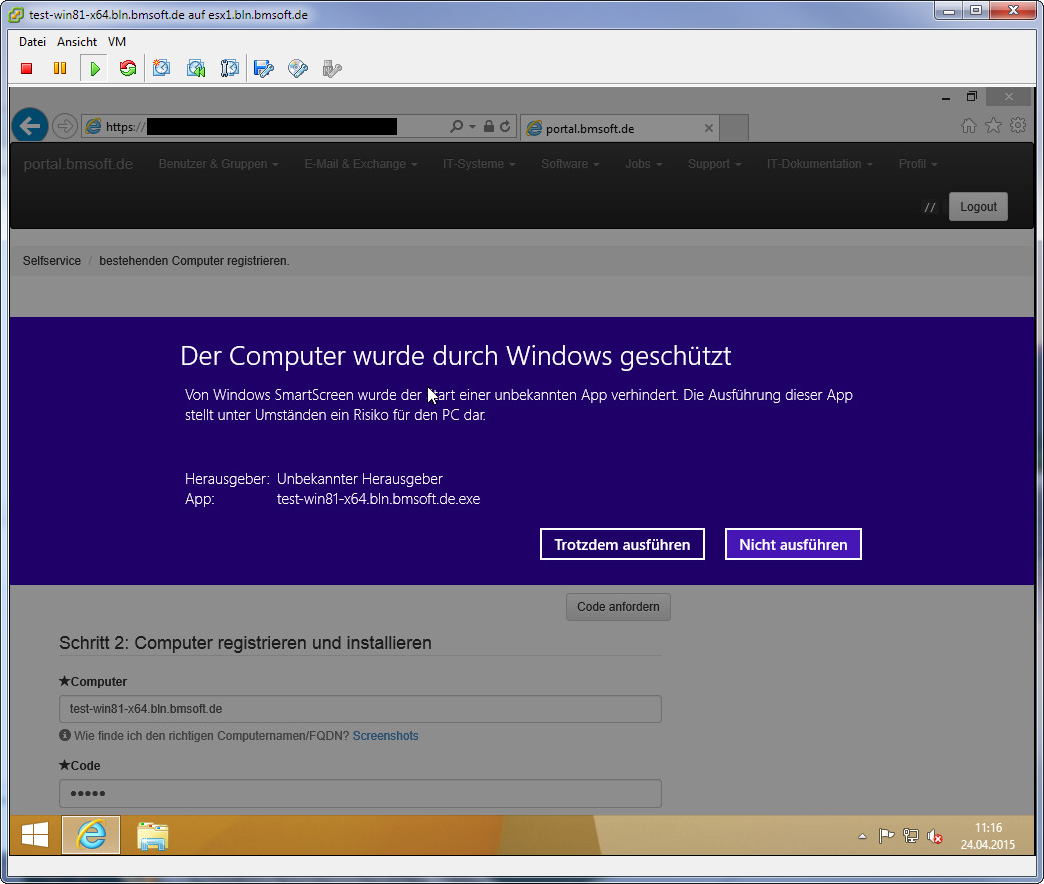Open the Internet Explorer favorites star
The width and height of the screenshot is (1044, 884).
[x=993, y=125]
